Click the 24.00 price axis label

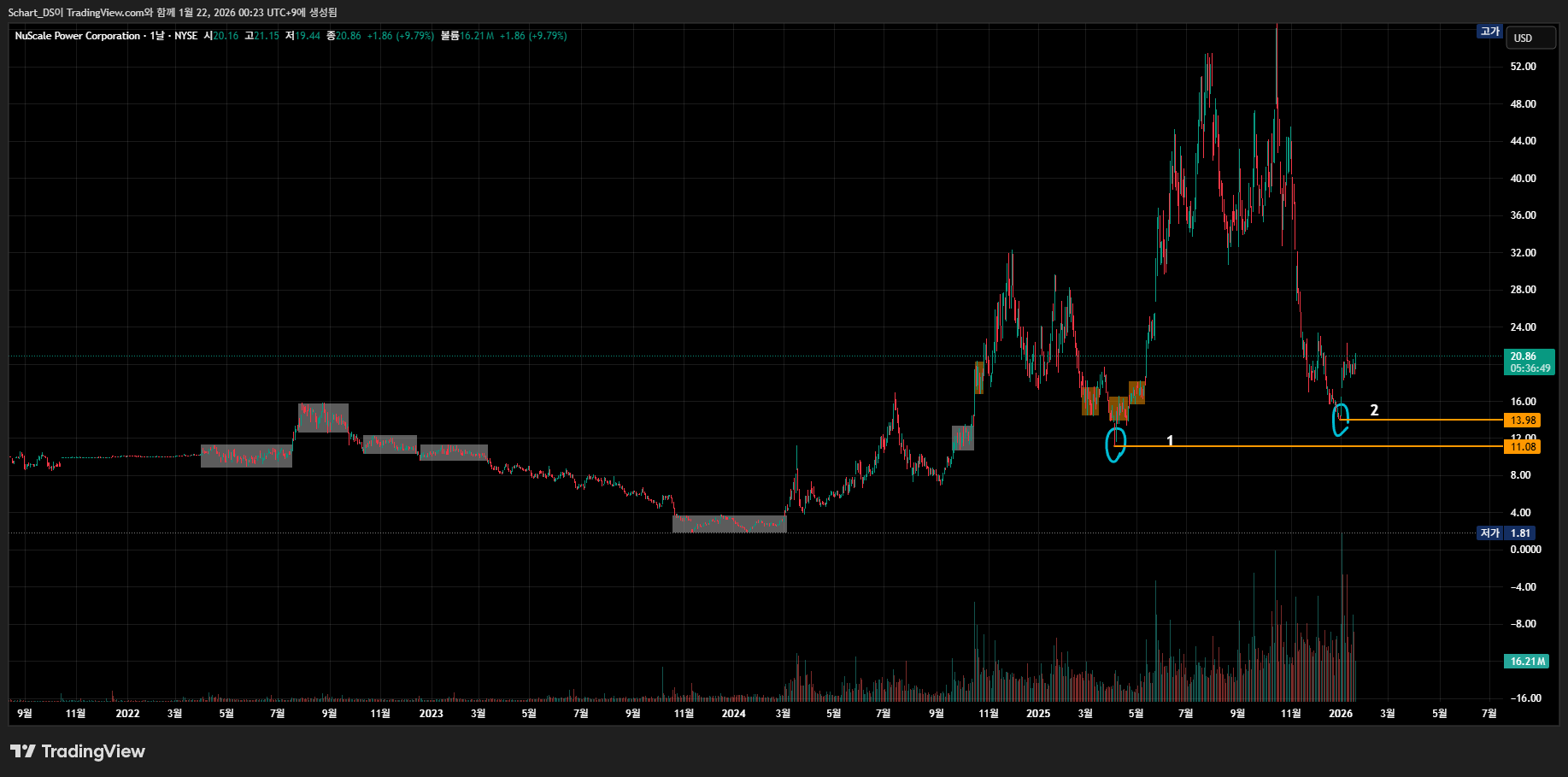tap(1523, 327)
